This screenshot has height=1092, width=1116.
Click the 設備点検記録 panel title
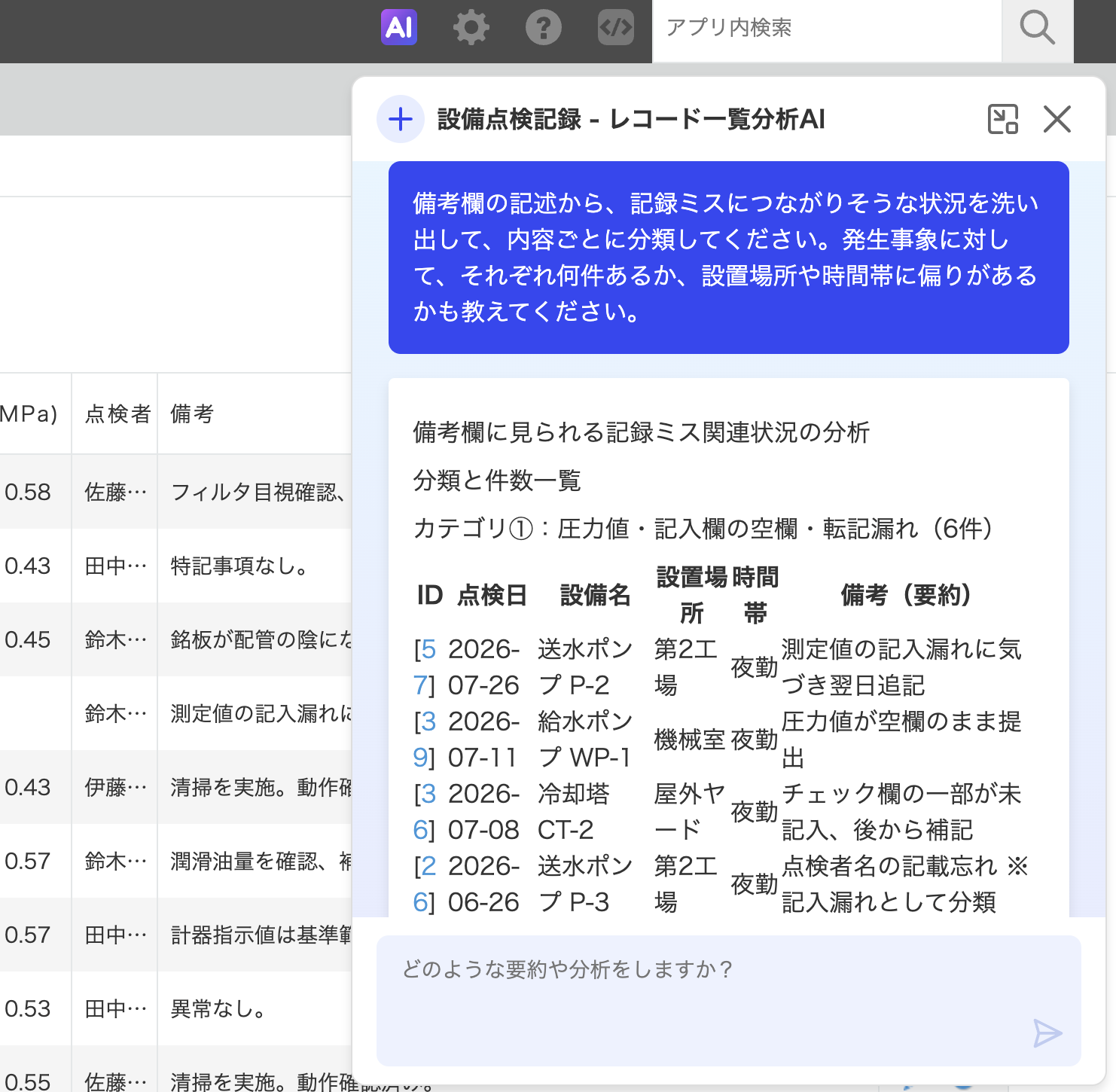click(631, 119)
